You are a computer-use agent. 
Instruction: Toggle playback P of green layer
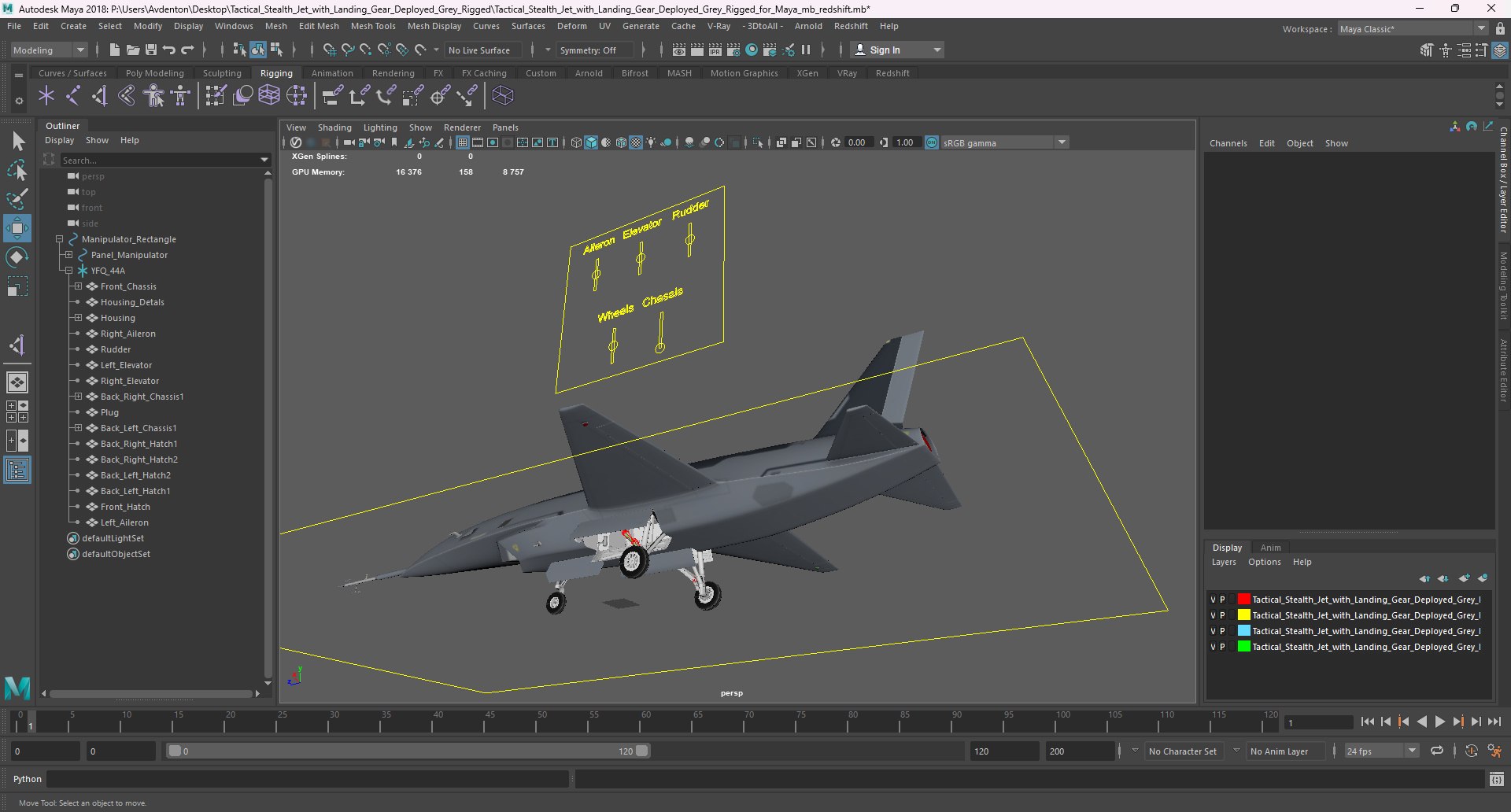1222,647
